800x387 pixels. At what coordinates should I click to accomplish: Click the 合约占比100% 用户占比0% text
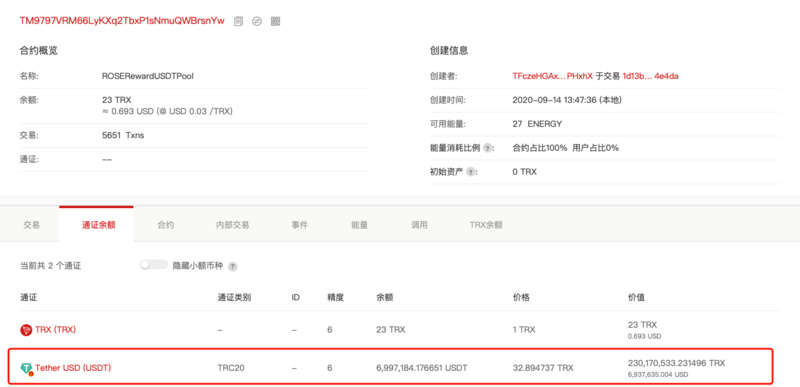tap(565, 148)
